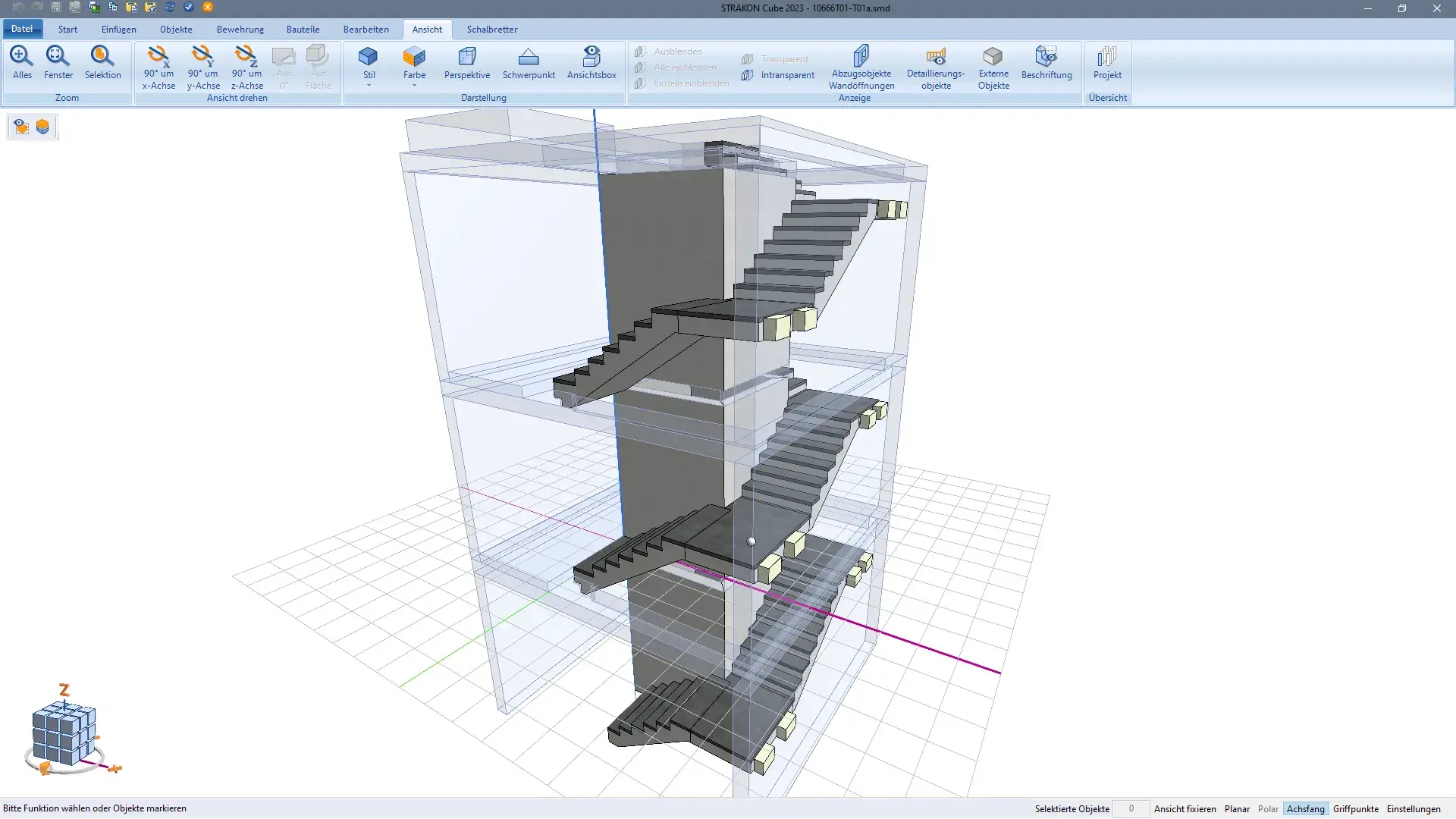1456x819 pixels.
Task: Click the Beschriftung display icon
Action: 1046,57
